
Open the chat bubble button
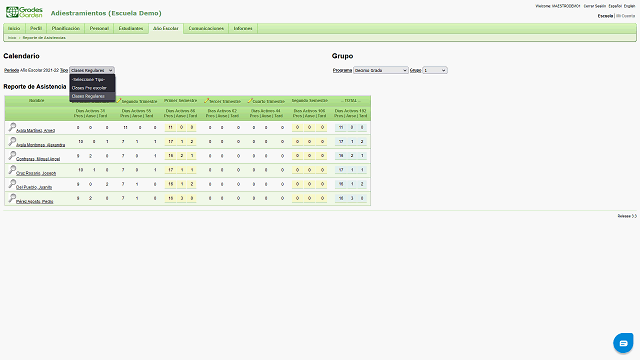coord(623,343)
